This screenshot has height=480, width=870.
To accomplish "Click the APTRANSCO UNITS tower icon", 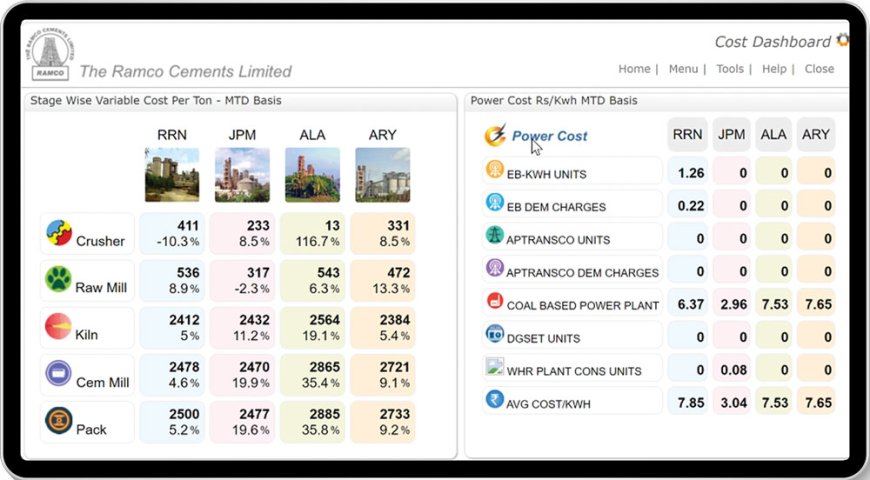I will 494,235.
